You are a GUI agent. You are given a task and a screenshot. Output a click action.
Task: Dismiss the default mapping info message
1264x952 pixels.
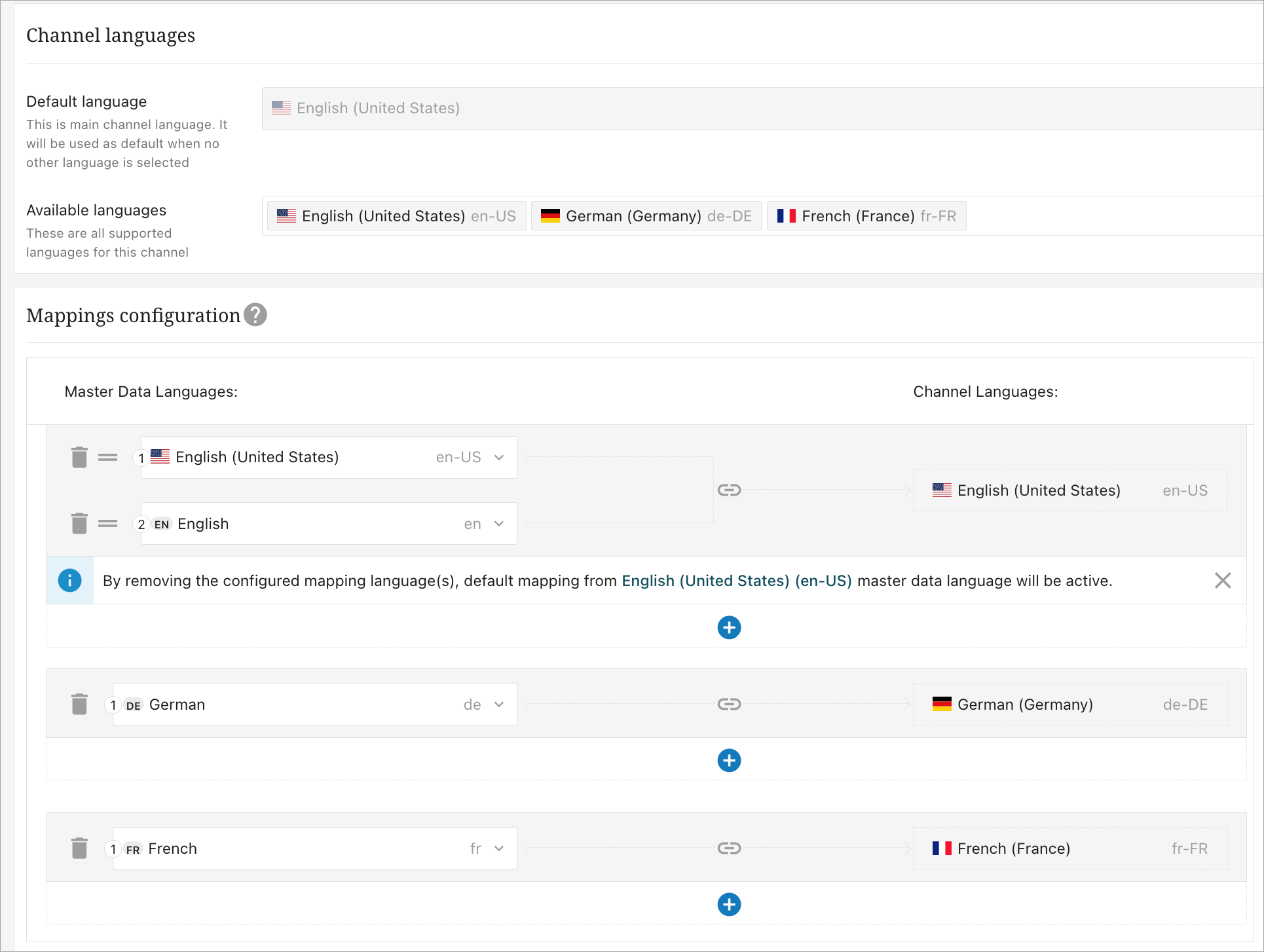[x=1222, y=580]
